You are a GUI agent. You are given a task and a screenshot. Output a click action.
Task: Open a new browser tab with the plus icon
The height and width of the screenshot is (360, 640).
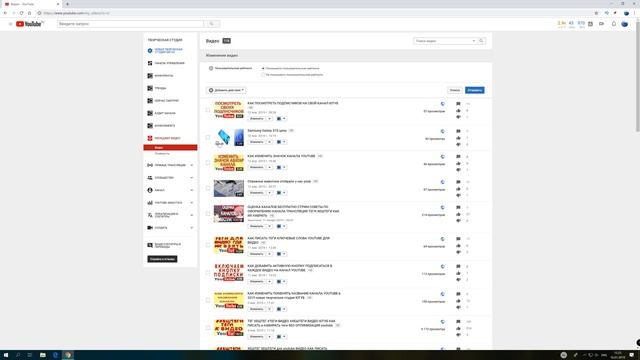pyautogui.click(x=67, y=4)
